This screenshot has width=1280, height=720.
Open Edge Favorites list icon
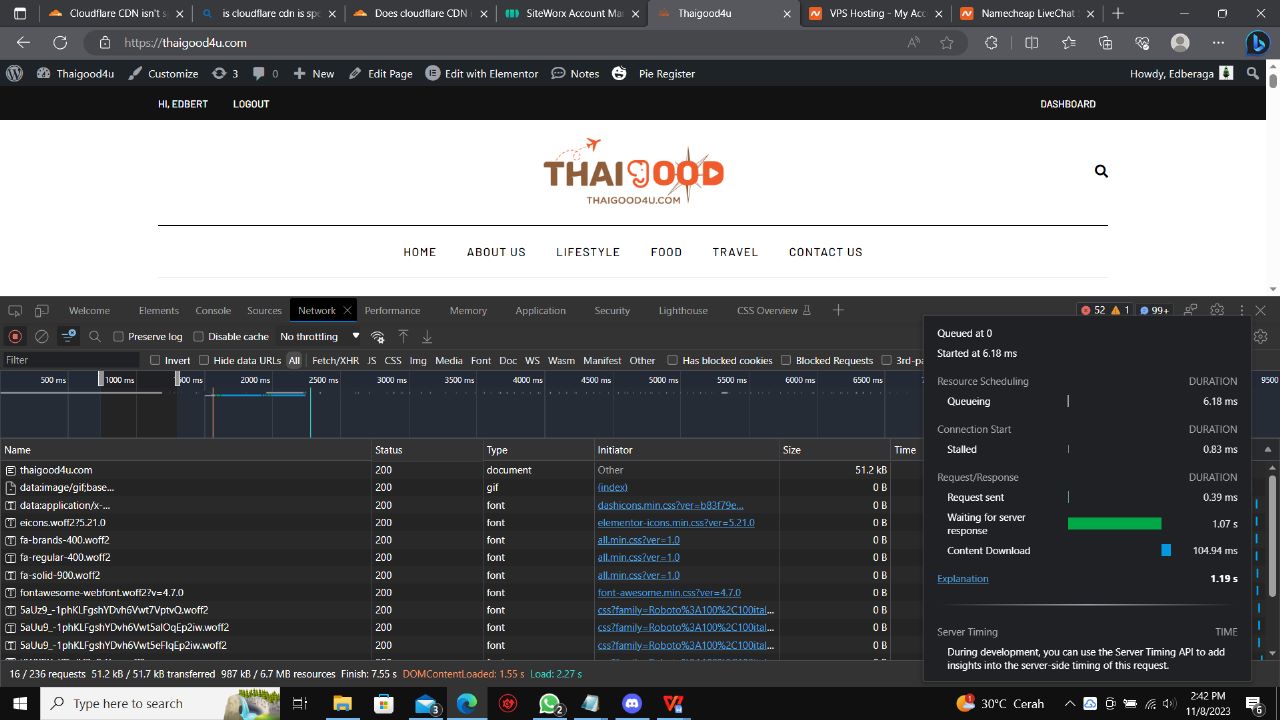(1069, 43)
